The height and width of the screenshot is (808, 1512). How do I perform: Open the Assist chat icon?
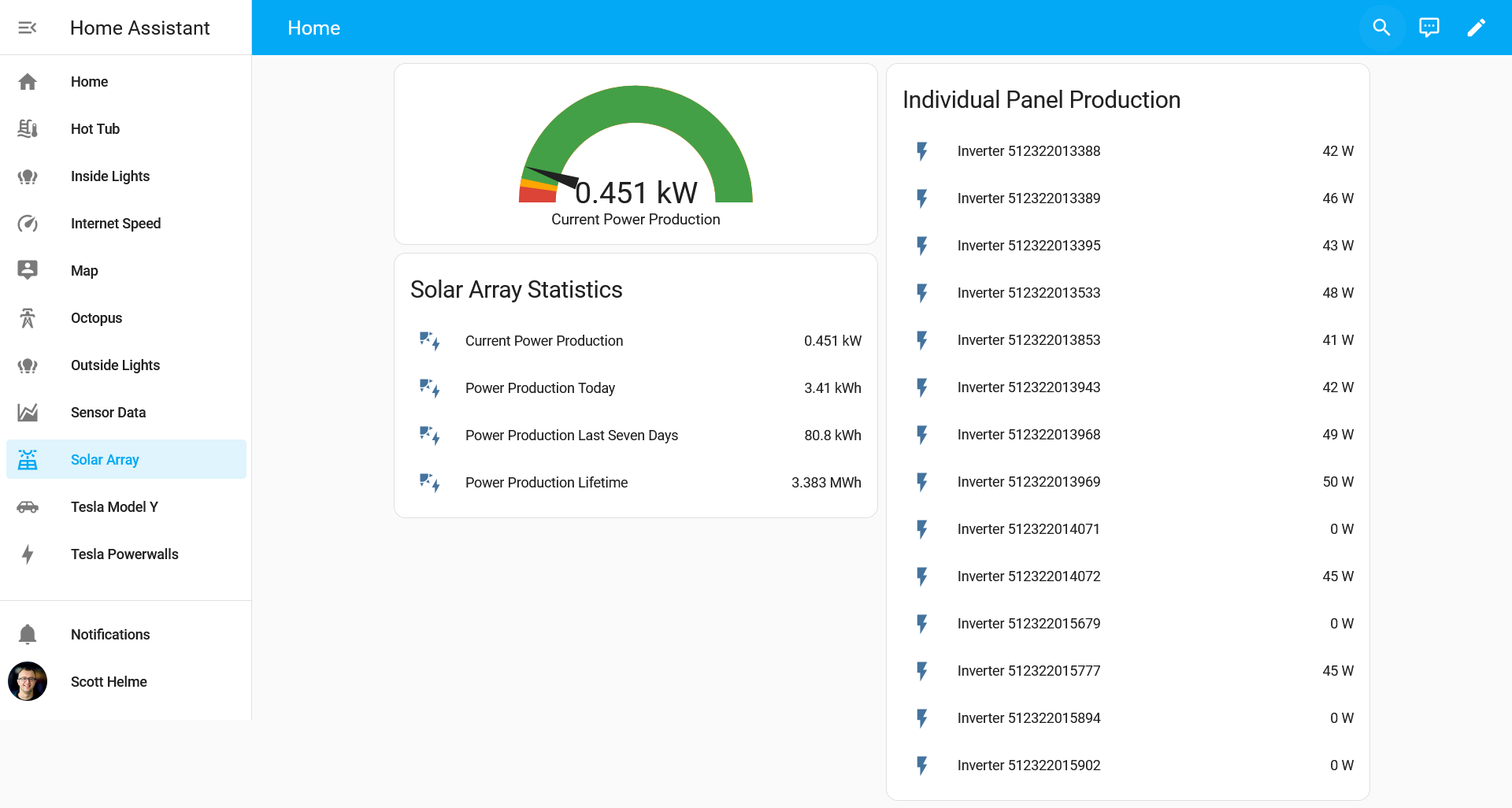(1429, 28)
